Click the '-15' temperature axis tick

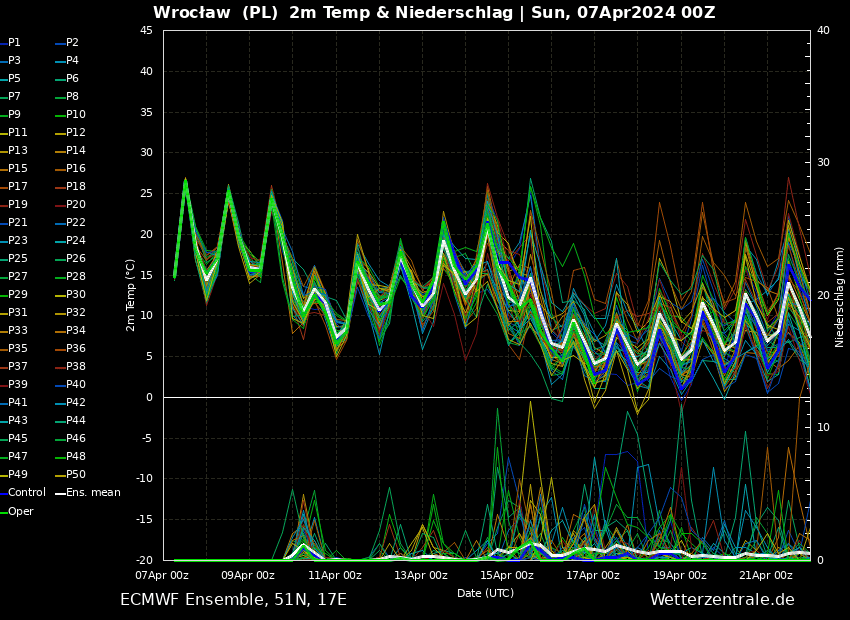point(145,520)
